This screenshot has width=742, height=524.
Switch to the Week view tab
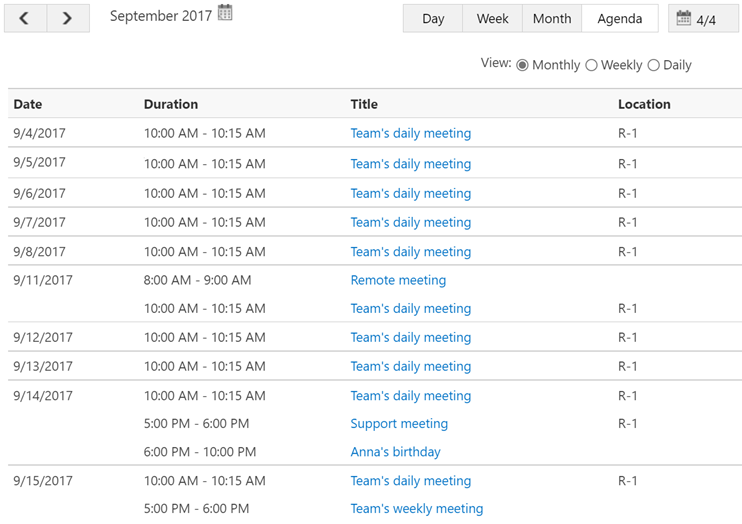tap(492, 18)
